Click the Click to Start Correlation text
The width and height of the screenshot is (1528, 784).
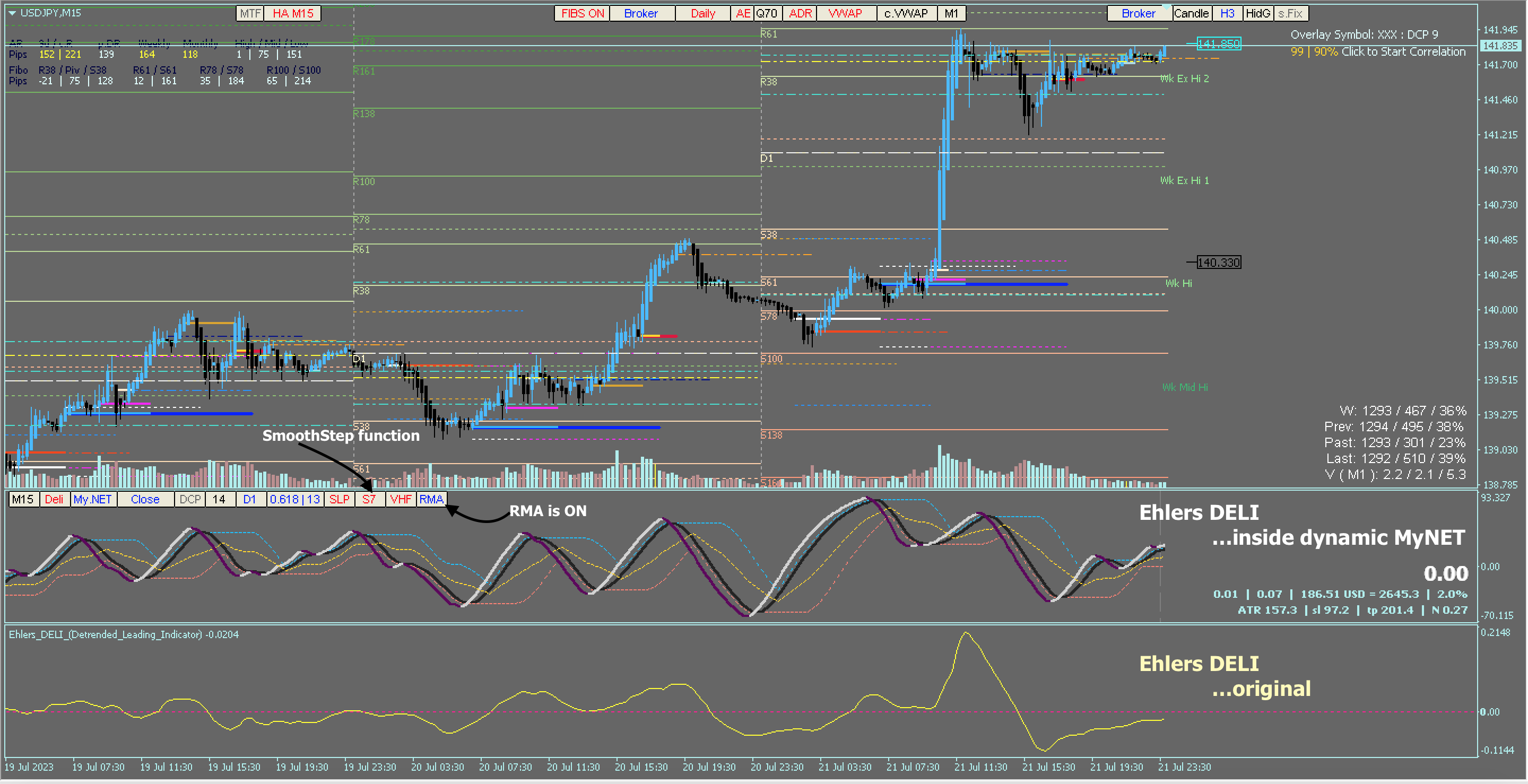click(1403, 51)
